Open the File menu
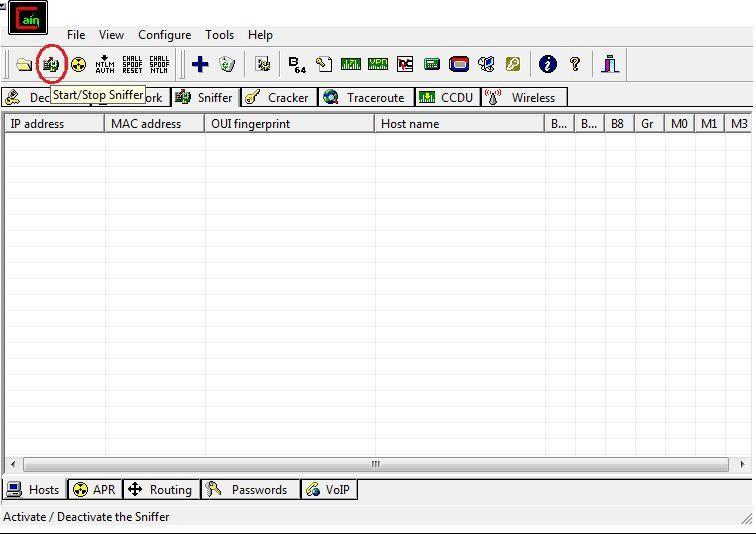The width and height of the screenshot is (756, 534). coord(76,35)
